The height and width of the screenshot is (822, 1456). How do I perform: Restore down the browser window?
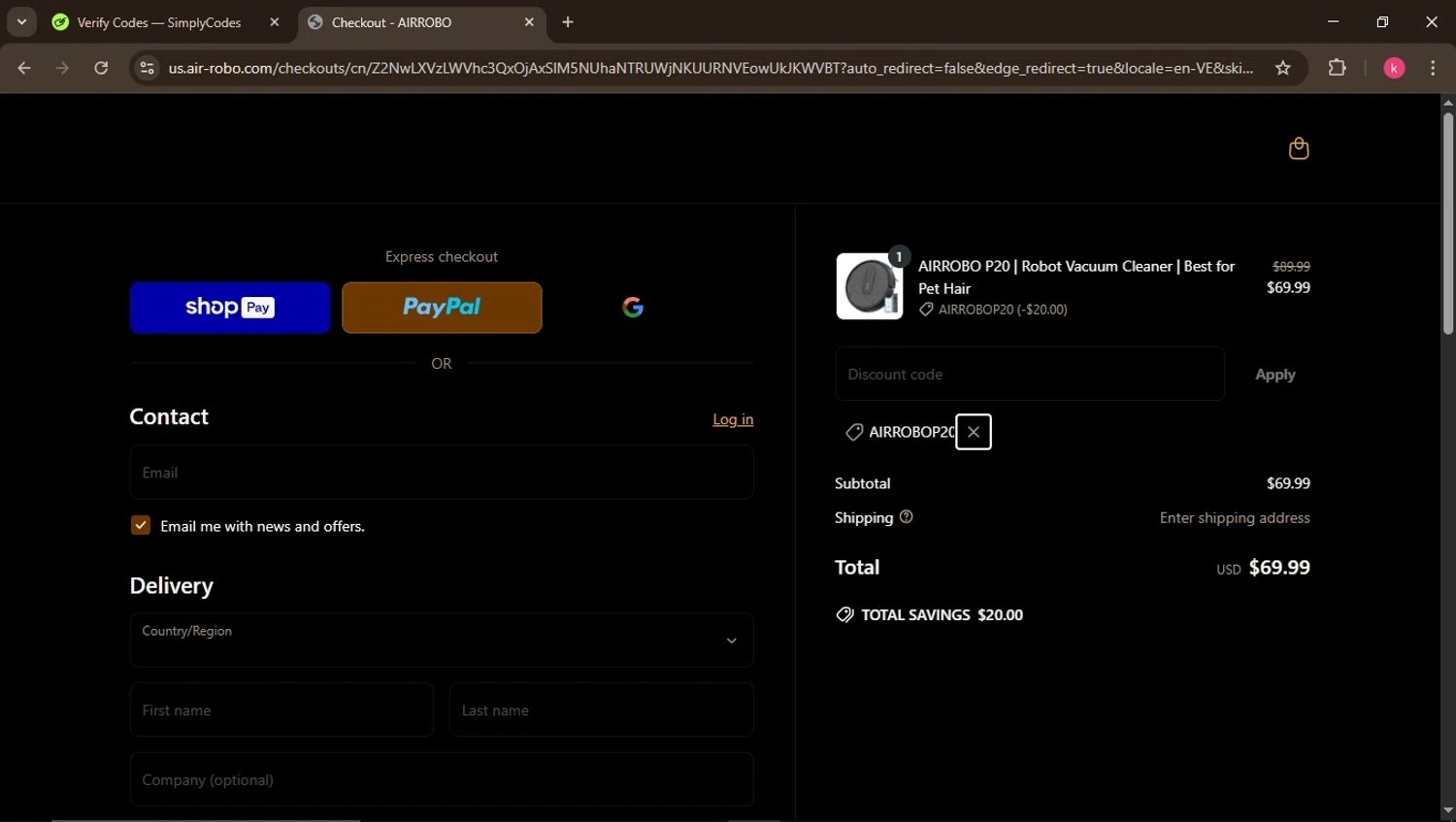tap(1382, 21)
